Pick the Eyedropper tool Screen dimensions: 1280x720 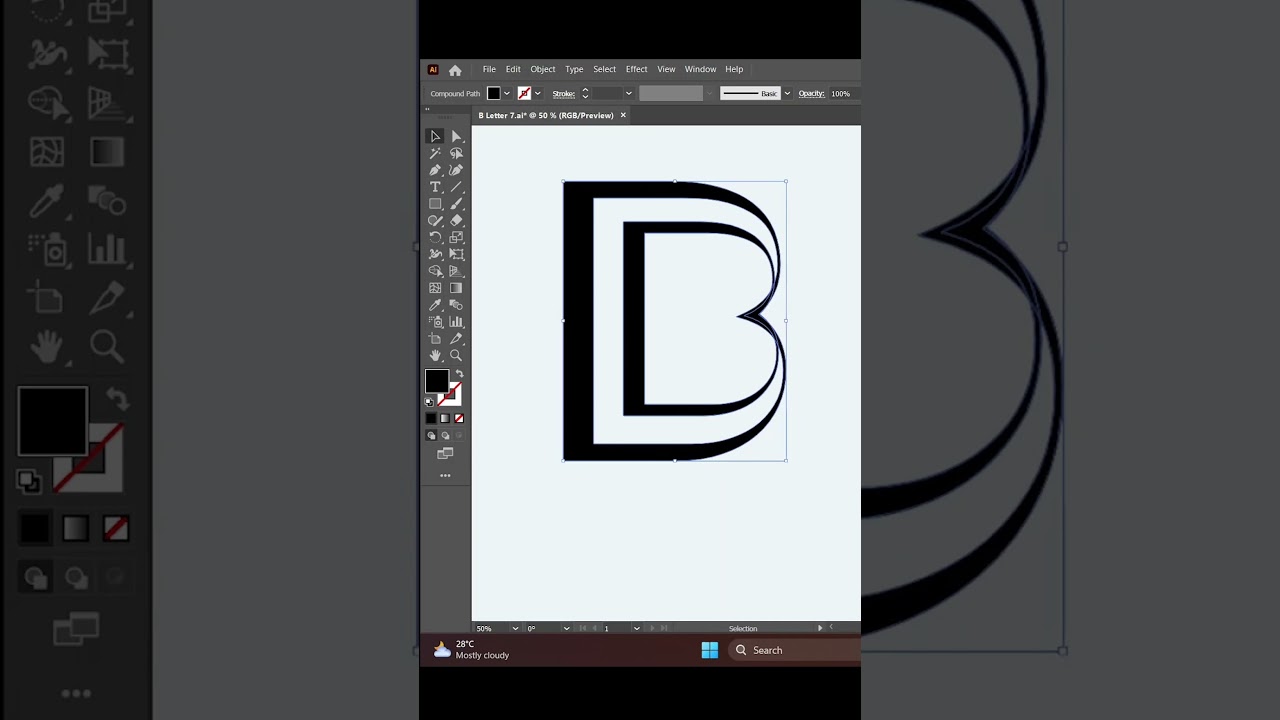[435, 305]
